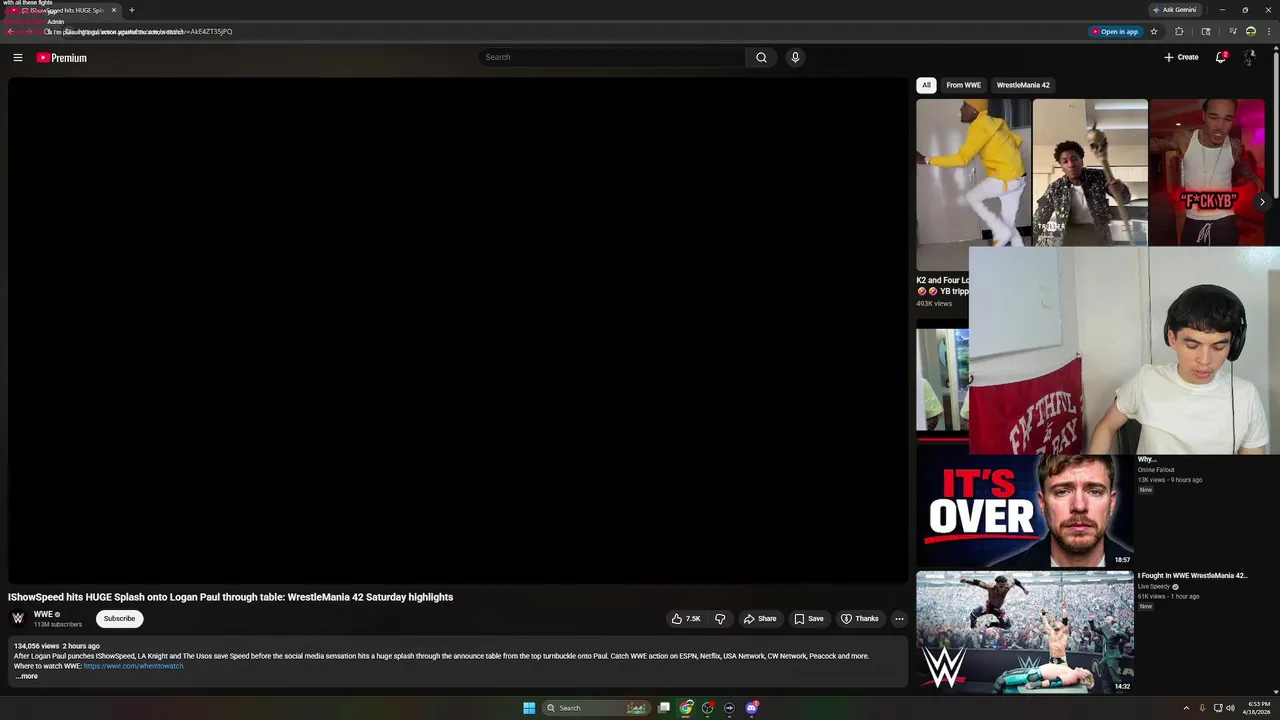
Task: Open the IT'S OVER video thumbnail
Action: 1025,510
